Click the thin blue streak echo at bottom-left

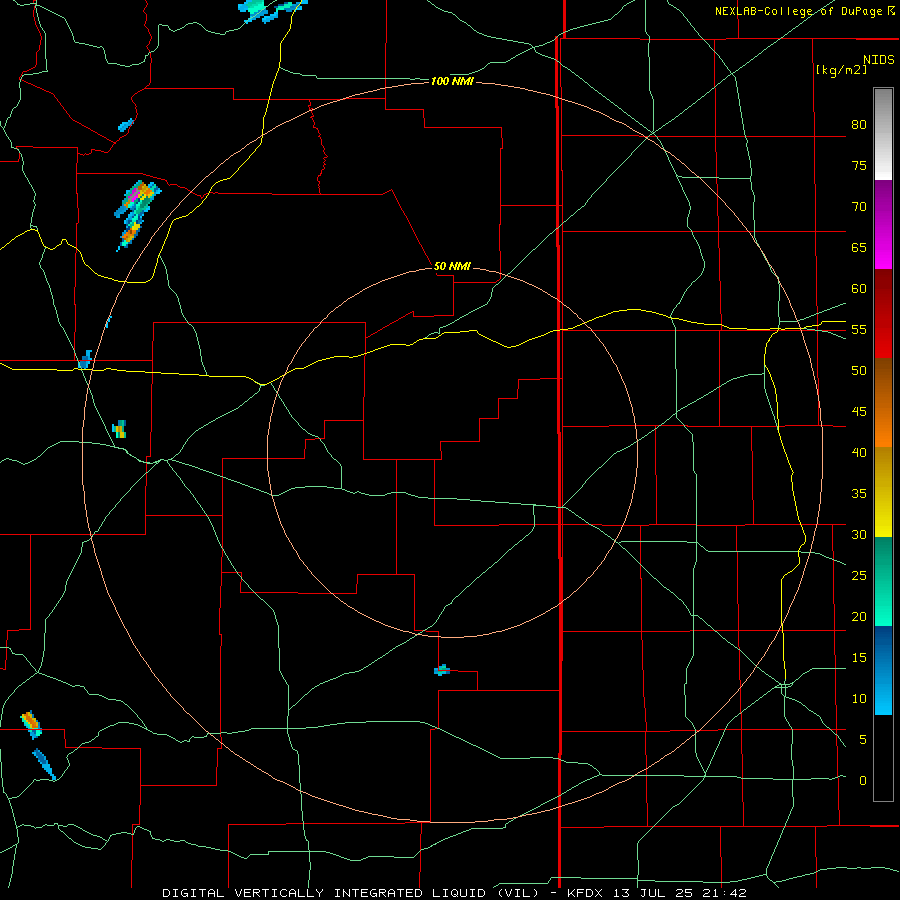pos(44,764)
